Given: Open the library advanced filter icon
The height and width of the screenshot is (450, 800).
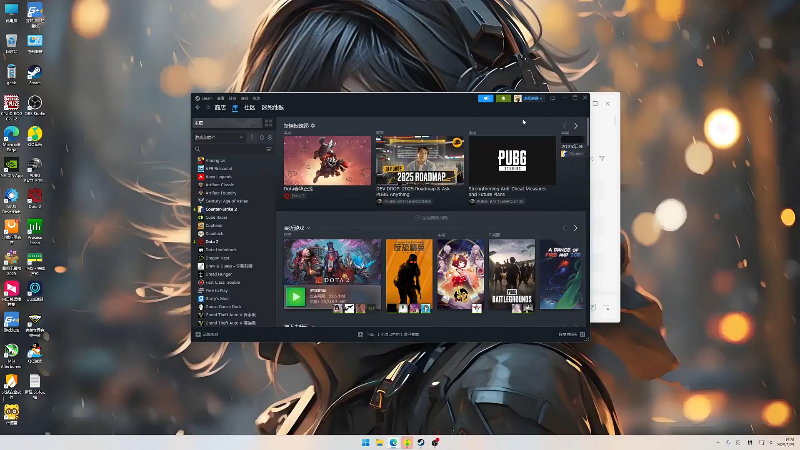Looking at the screenshot, I should pyautogui.click(x=269, y=149).
